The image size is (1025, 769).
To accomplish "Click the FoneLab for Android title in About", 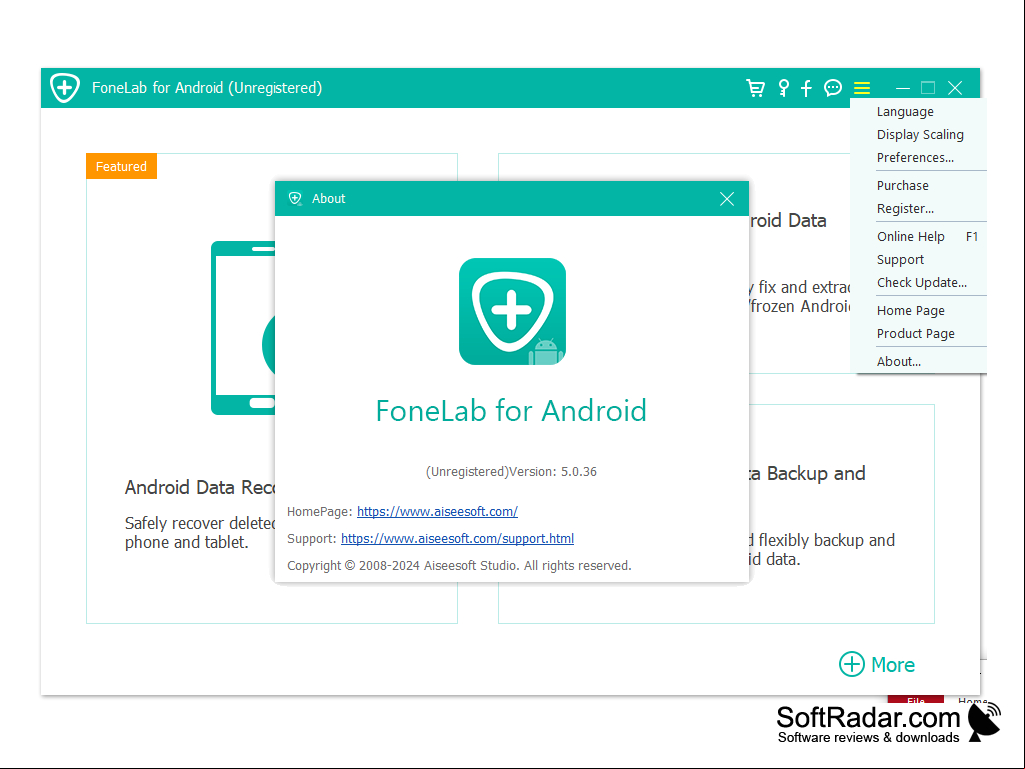I will (x=511, y=411).
